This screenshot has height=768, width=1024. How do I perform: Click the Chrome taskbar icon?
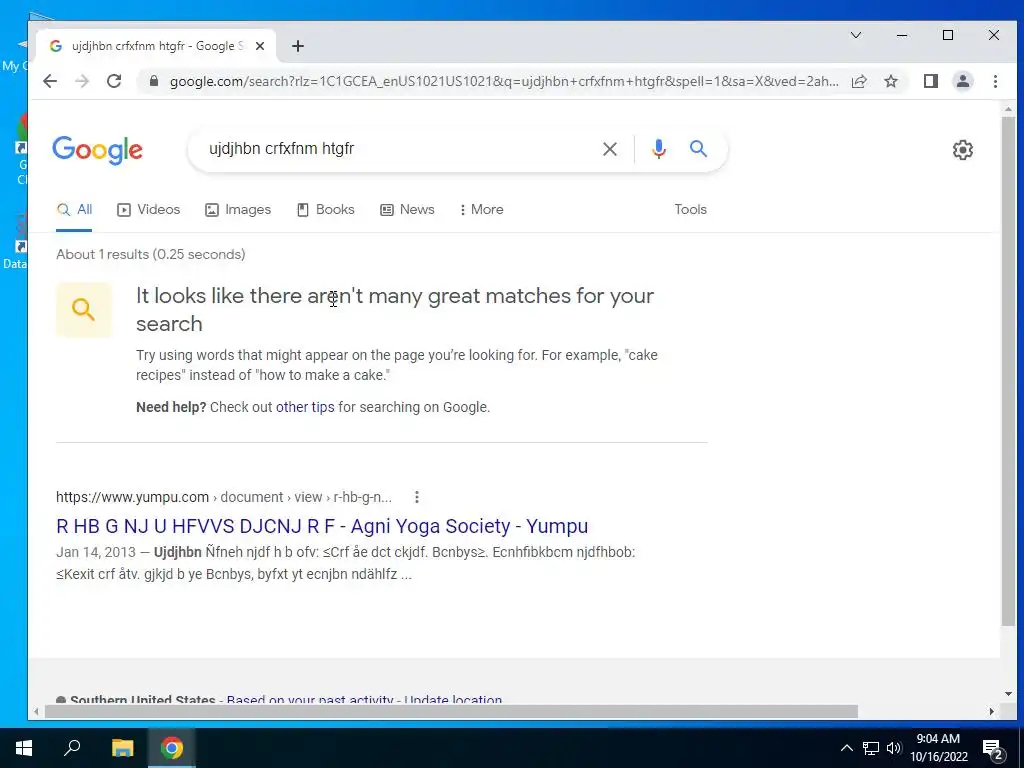click(172, 748)
